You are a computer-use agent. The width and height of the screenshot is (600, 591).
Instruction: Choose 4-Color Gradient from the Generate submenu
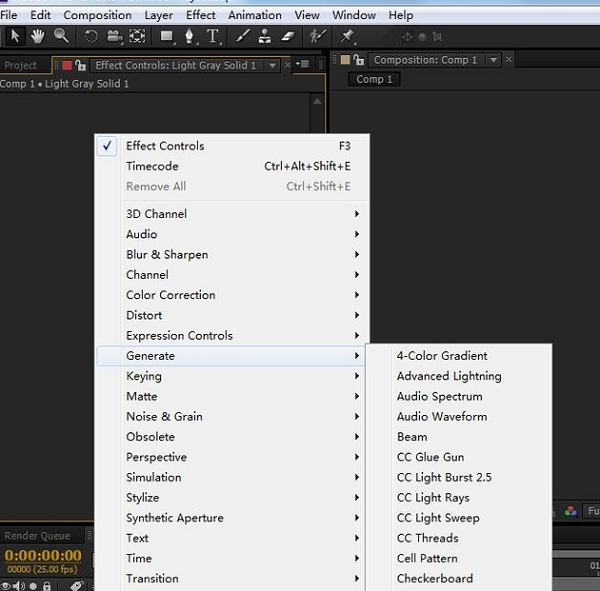tap(442, 356)
